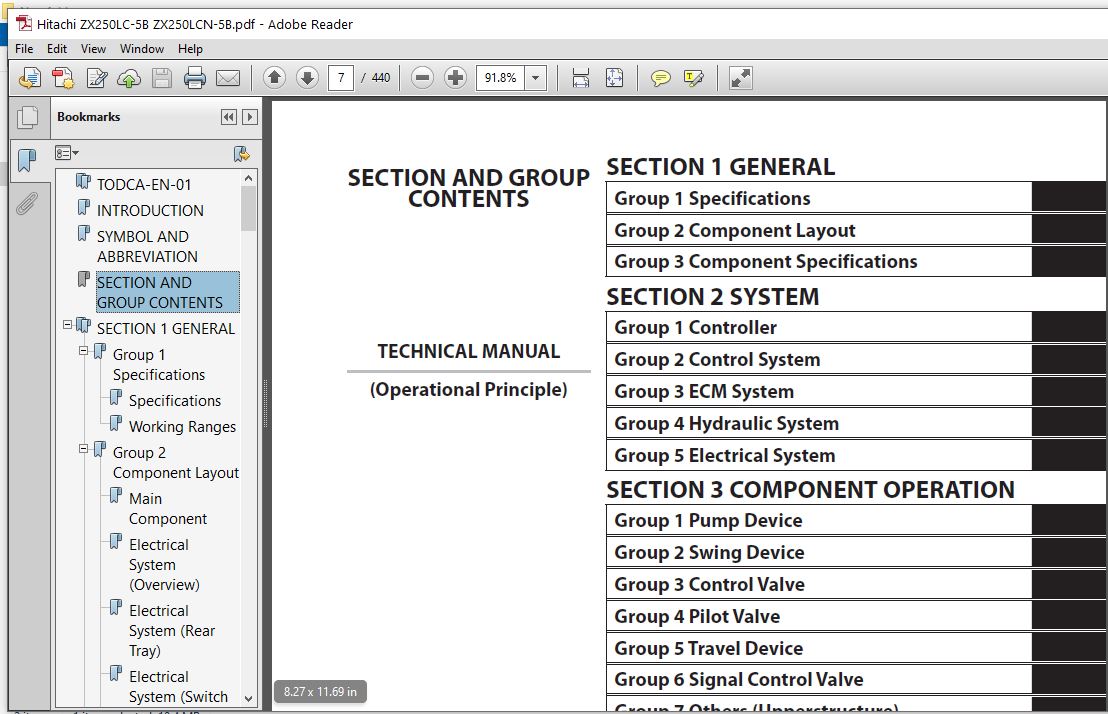1108x714 pixels.
Task: Expand the Bookmarks panel with right arrow
Action: point(249,117)
